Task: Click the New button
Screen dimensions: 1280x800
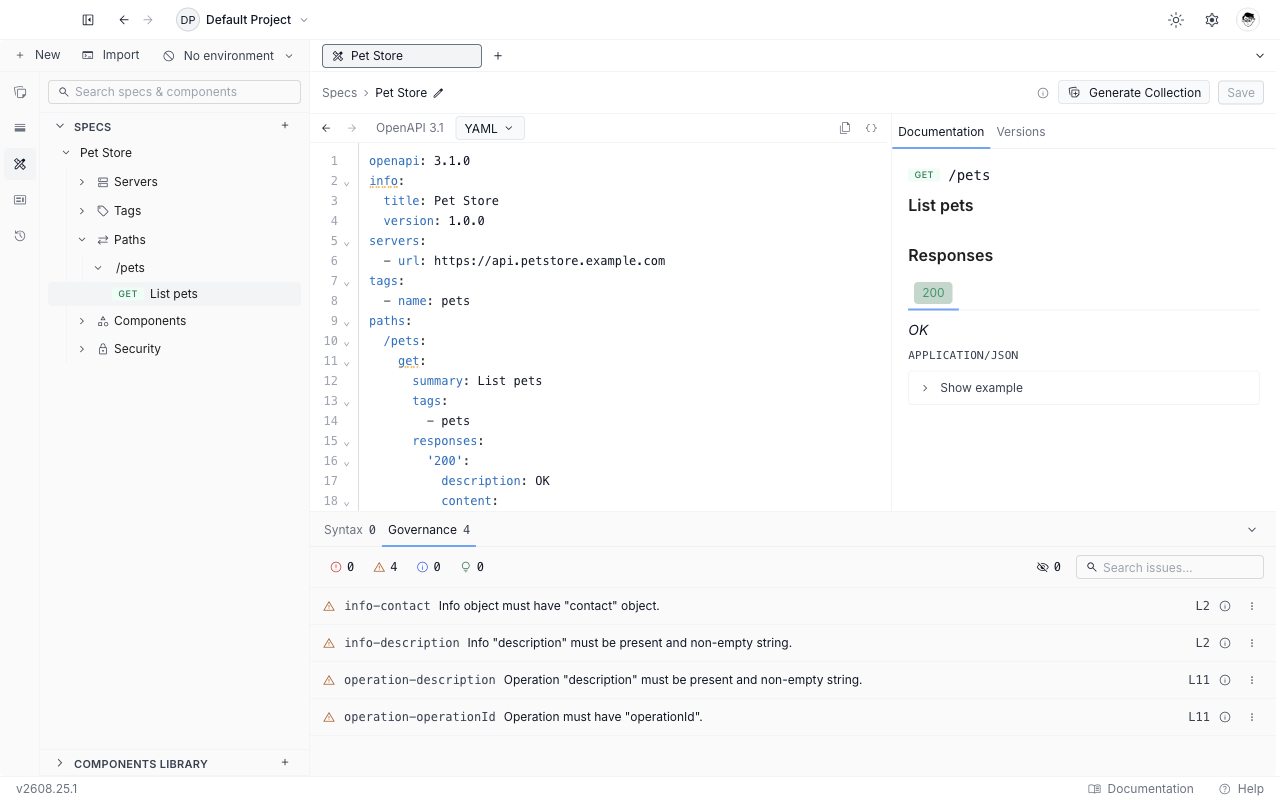Action: tap(38, 55)
